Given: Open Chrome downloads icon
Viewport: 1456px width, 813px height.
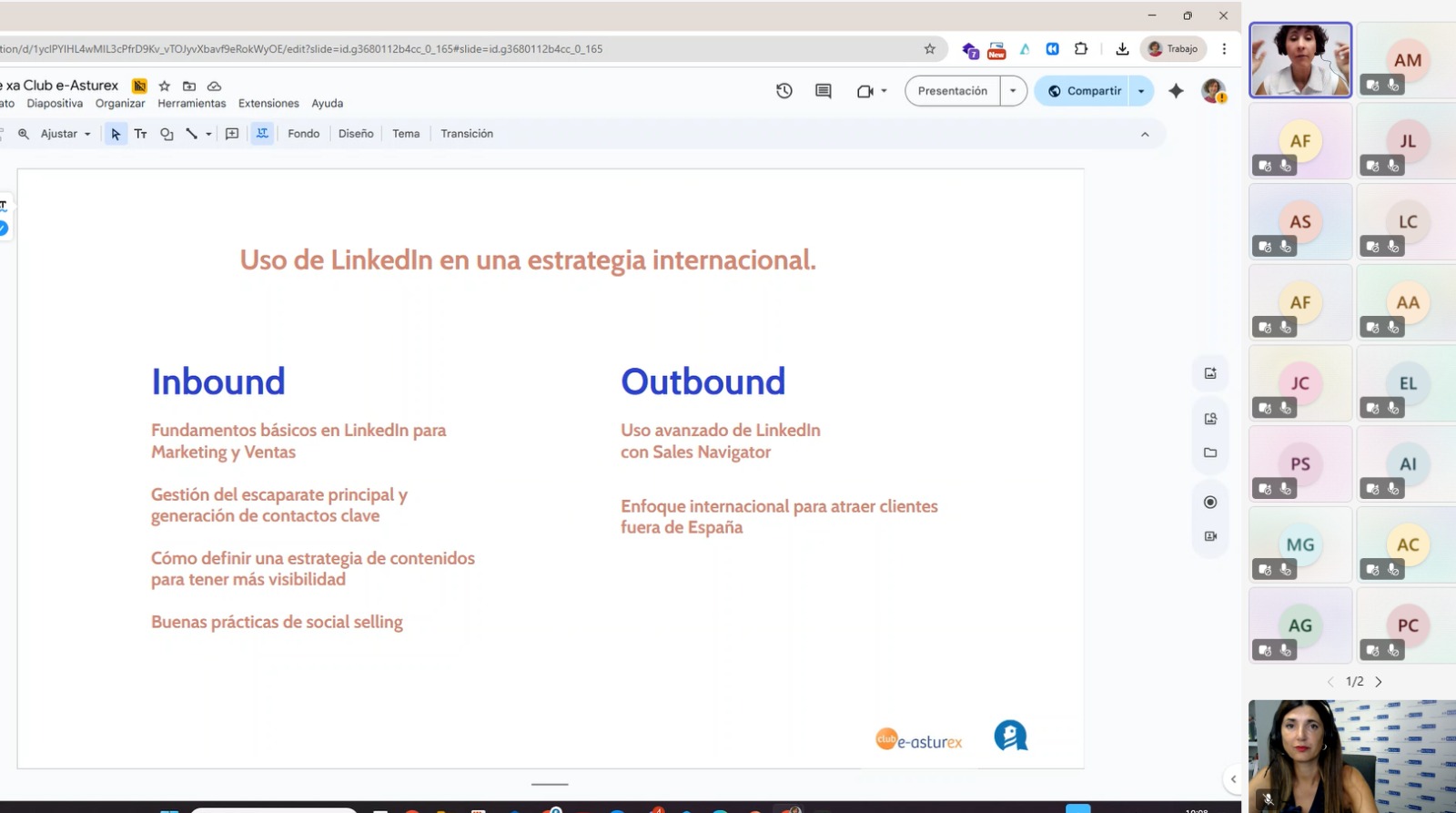Looking at the screenshot, I should pos(1122,49).
